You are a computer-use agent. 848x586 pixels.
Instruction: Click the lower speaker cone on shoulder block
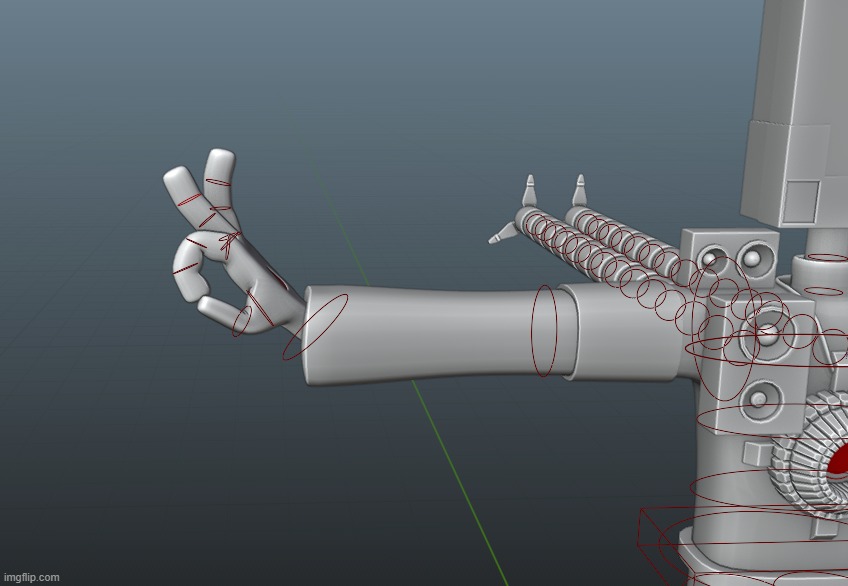click(759, 402)
